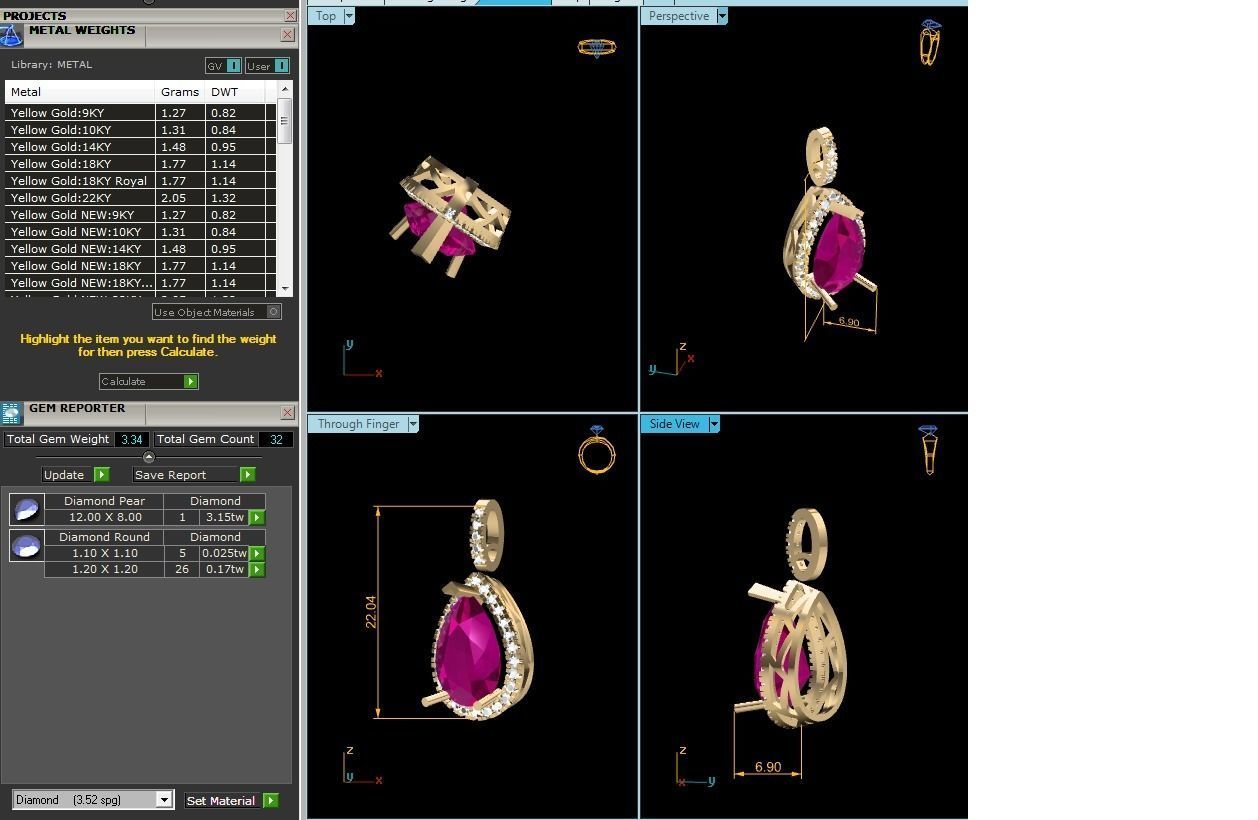Close the Gem Reporter panel
Image resolution: width=1258 pixels, height=820 pixels.
click(x=288, y=412)
